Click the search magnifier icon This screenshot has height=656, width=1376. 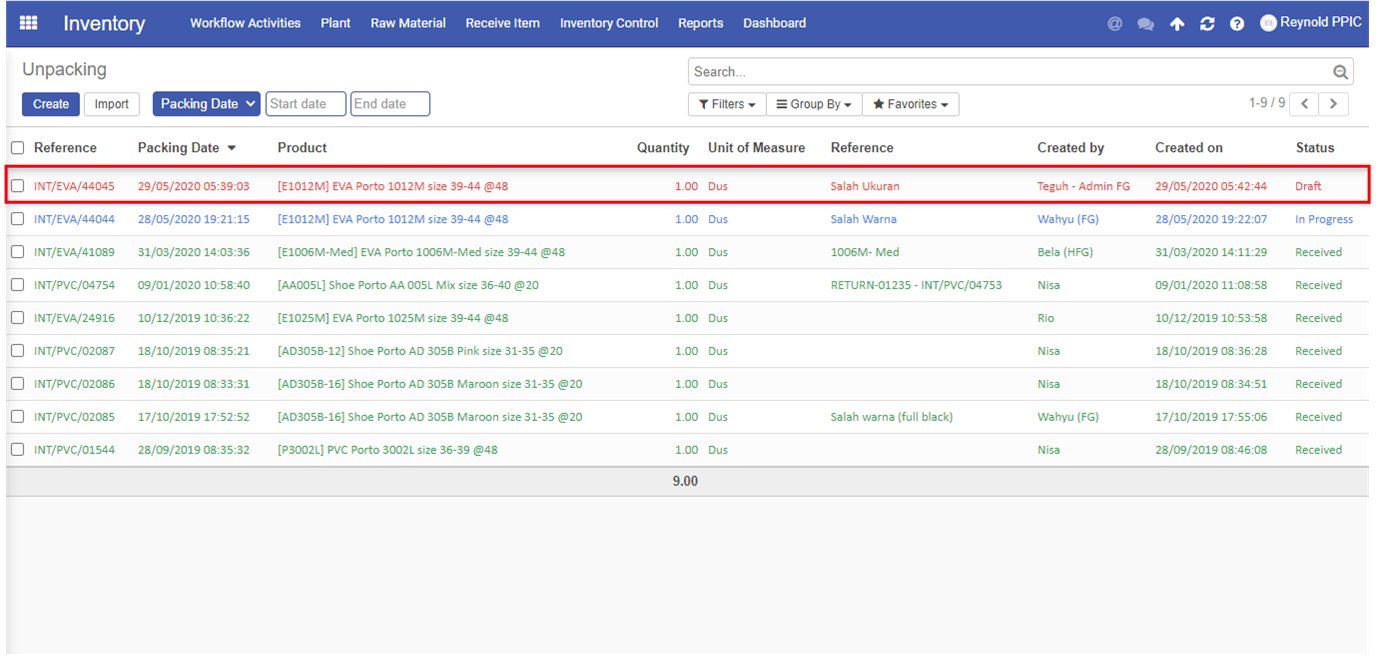coord(1340,72)
